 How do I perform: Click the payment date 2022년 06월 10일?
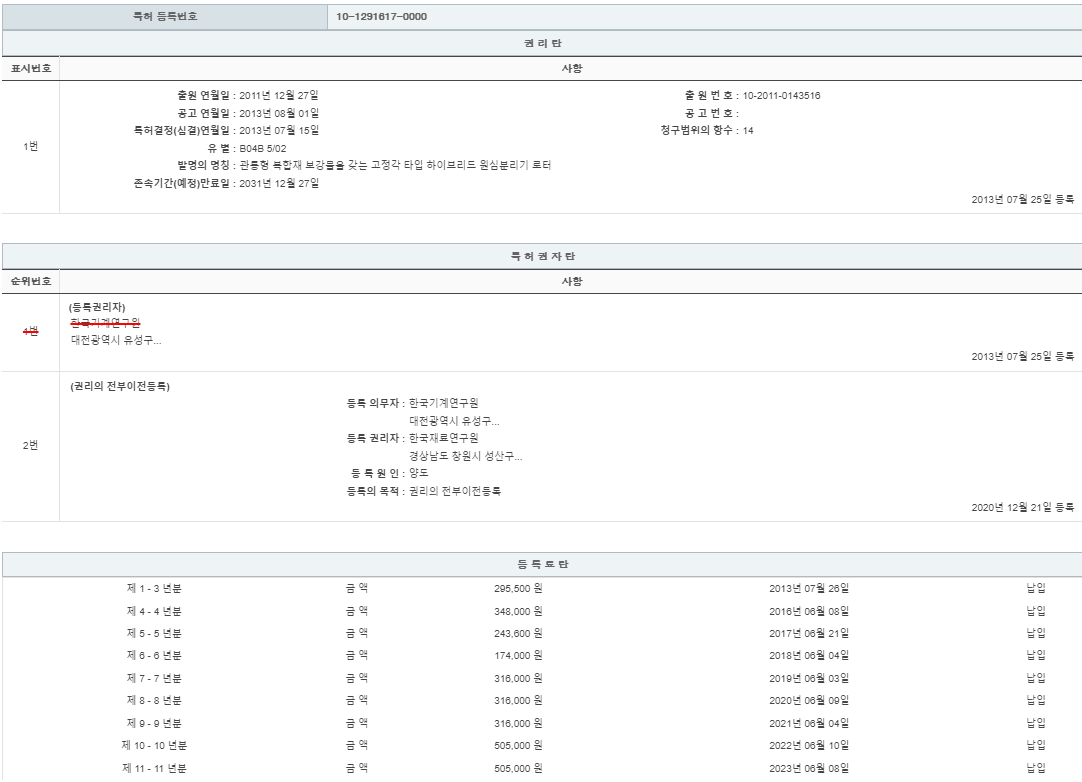click(808, 745)
